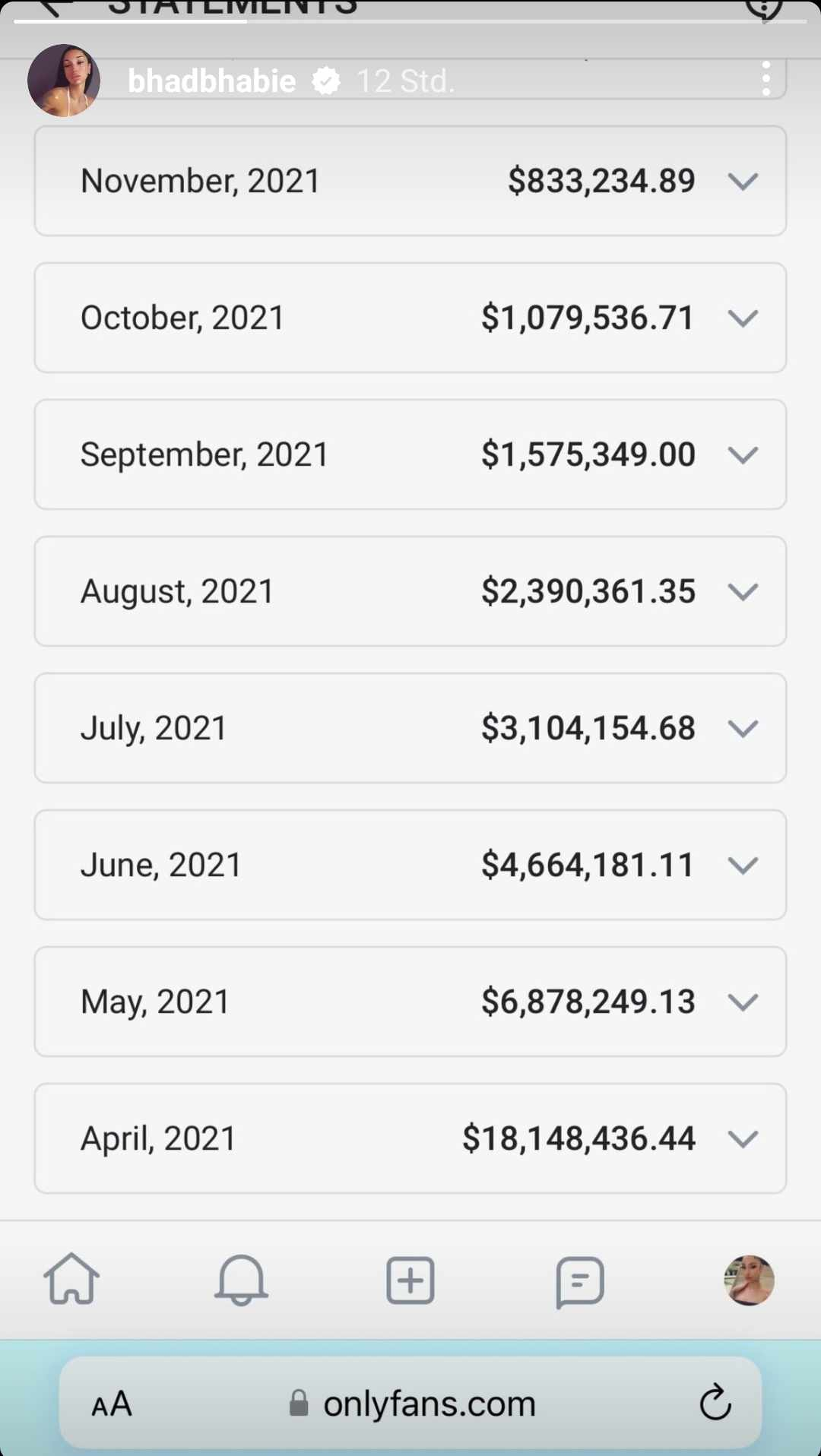The width and height of the screenshot is (821, 1456).
Task: Open the home feed icon
Action: point(71,1280)
